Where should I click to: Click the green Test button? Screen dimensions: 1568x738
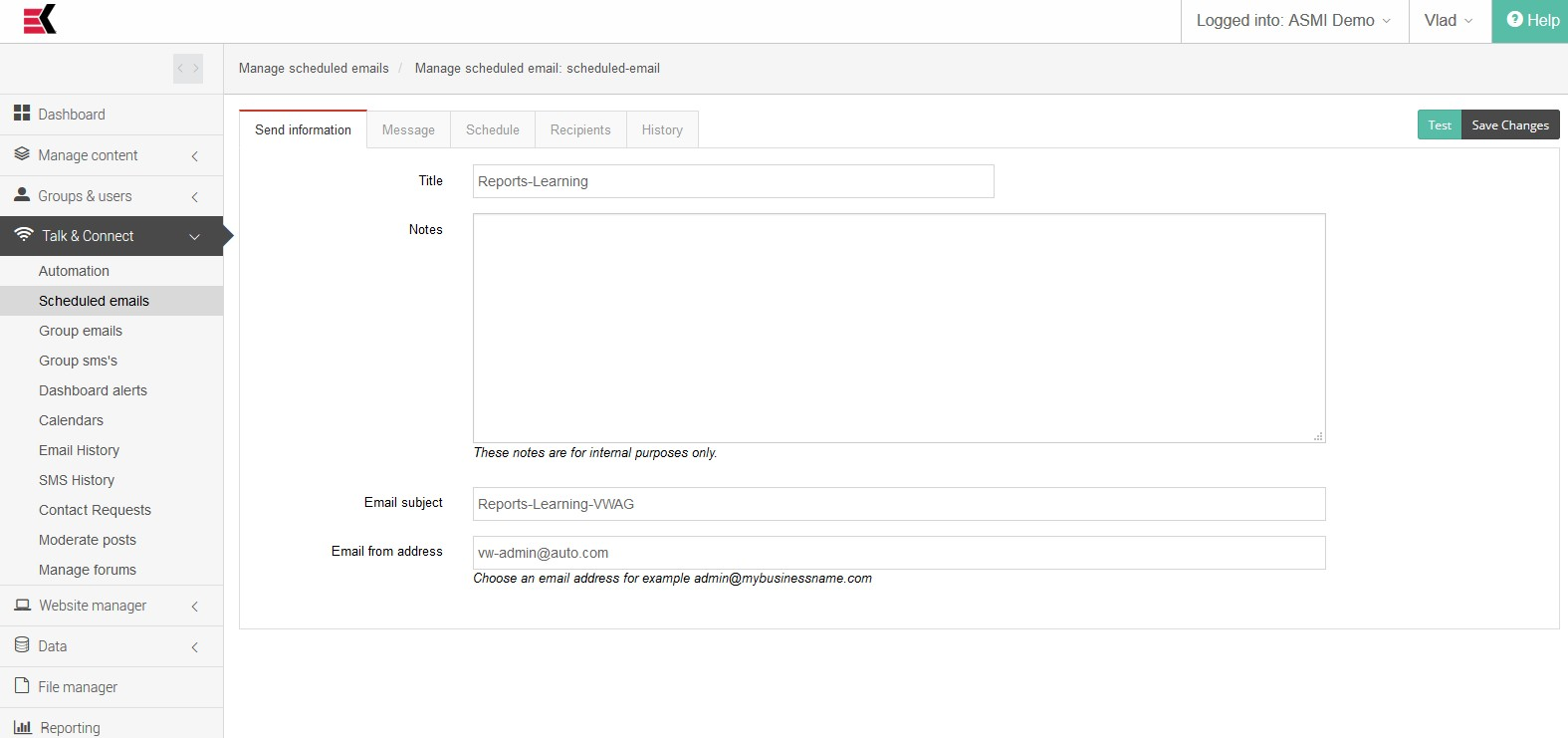pyautogui.click(x=1440, y=124)
